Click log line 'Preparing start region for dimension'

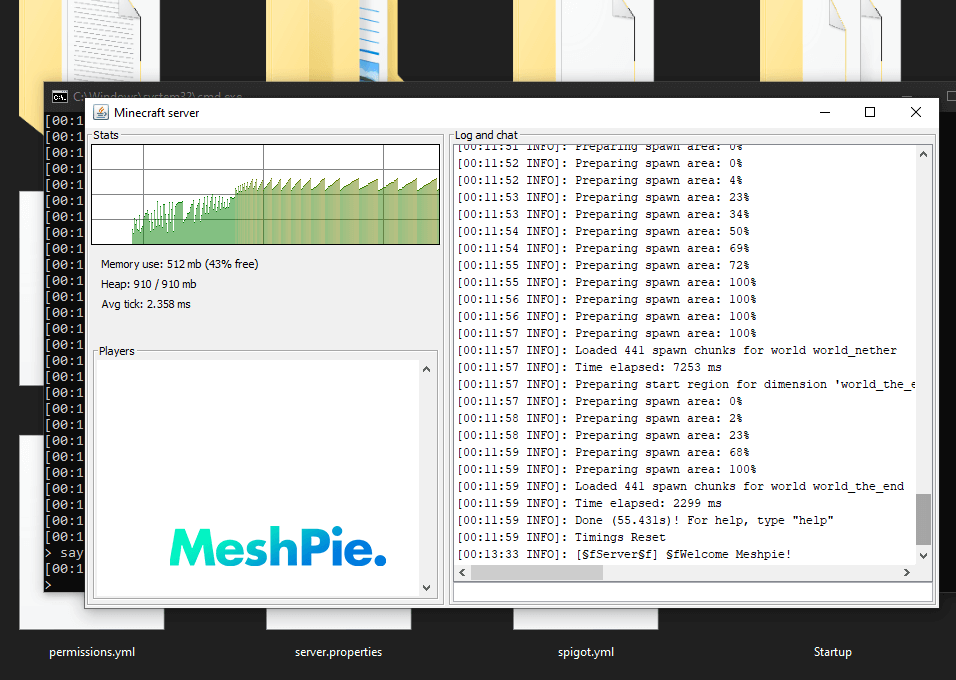click(686, 385)
